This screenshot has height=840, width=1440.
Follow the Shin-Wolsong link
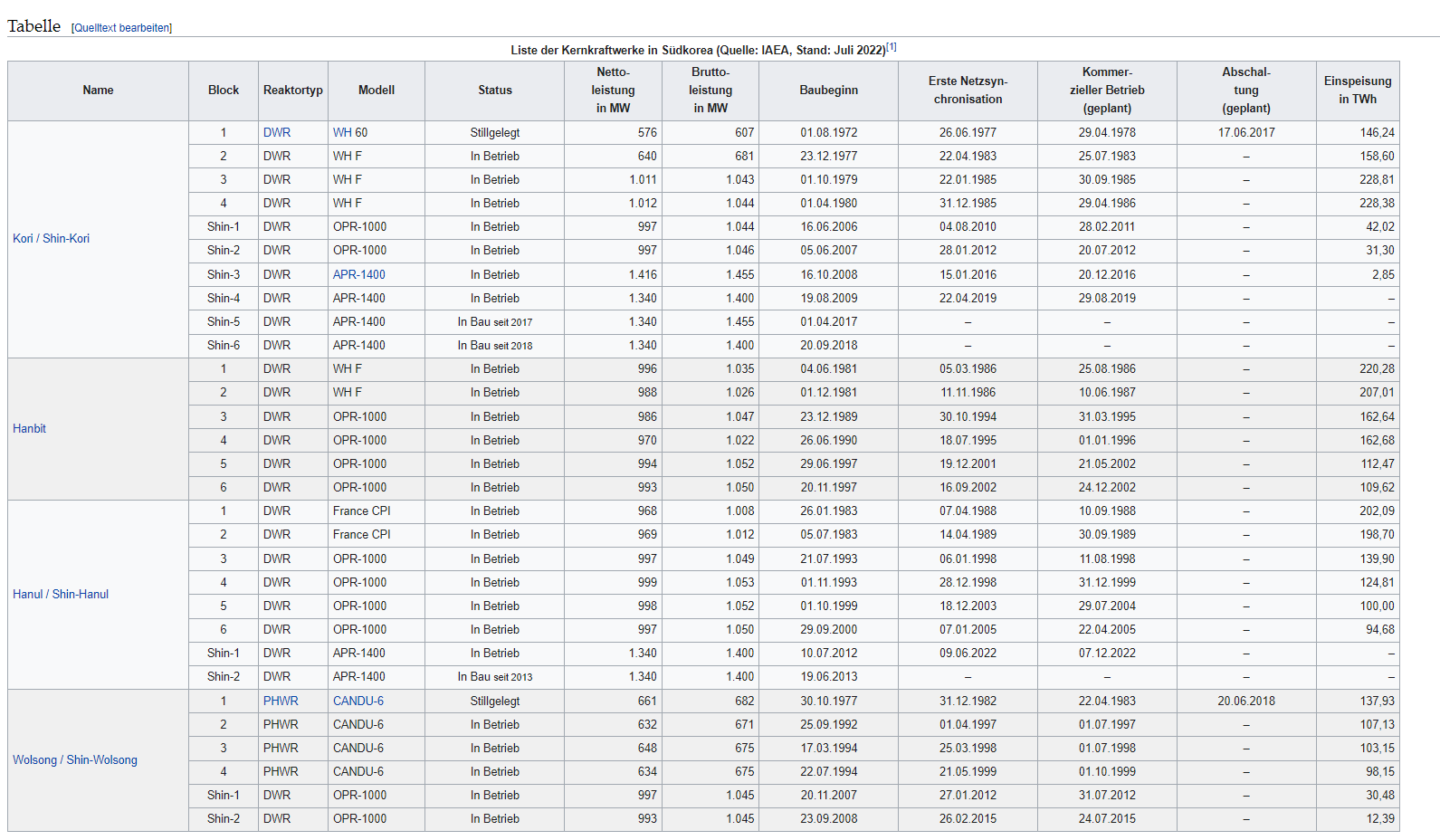[102, 760]
